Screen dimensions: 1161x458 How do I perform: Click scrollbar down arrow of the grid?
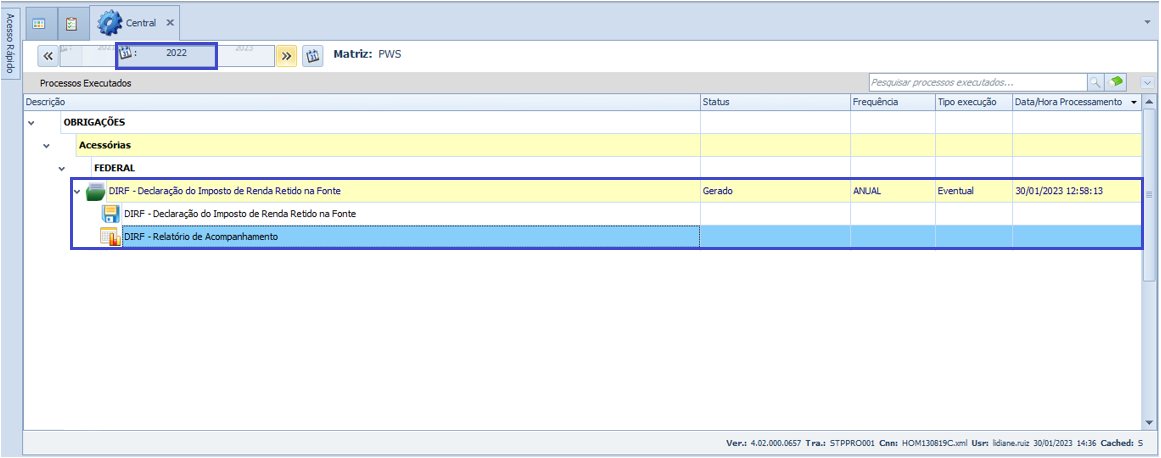[x=1149, y=422]
